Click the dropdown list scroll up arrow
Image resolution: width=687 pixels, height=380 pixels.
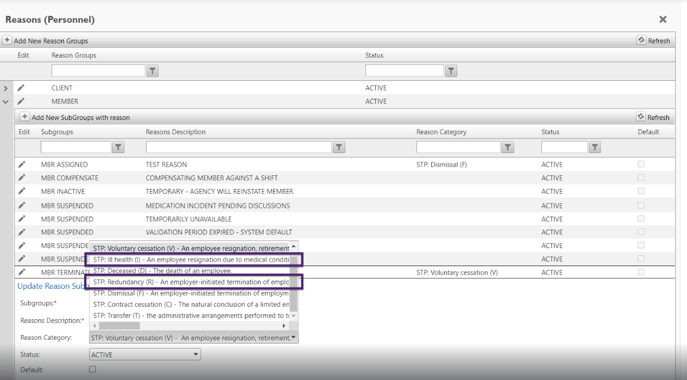tap(294, 247)
